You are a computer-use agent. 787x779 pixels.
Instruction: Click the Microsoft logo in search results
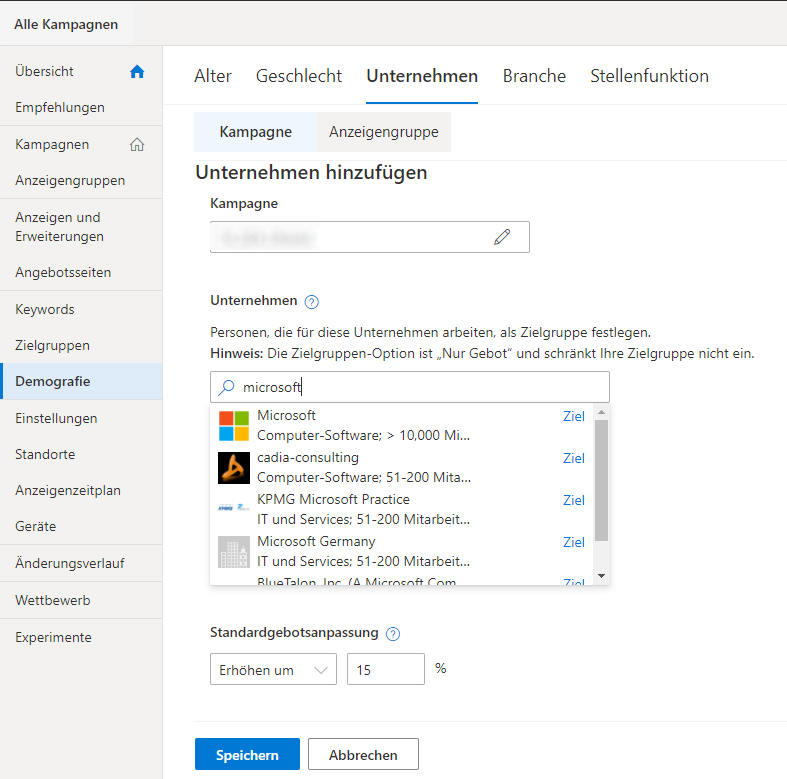coord(234,426)
